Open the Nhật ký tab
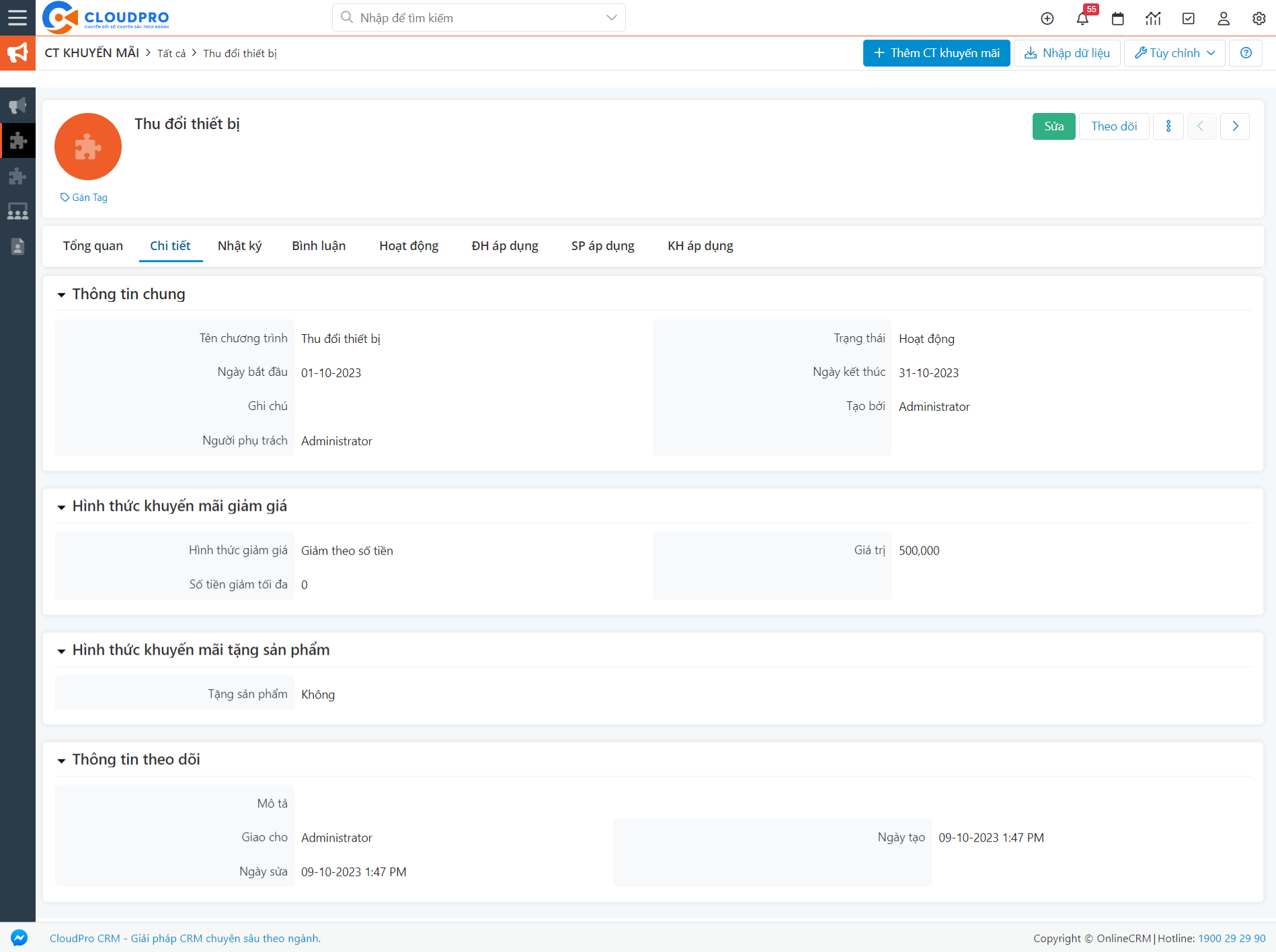The height and width of the screenshot is (952, 1276). click(x=239, y=246)
